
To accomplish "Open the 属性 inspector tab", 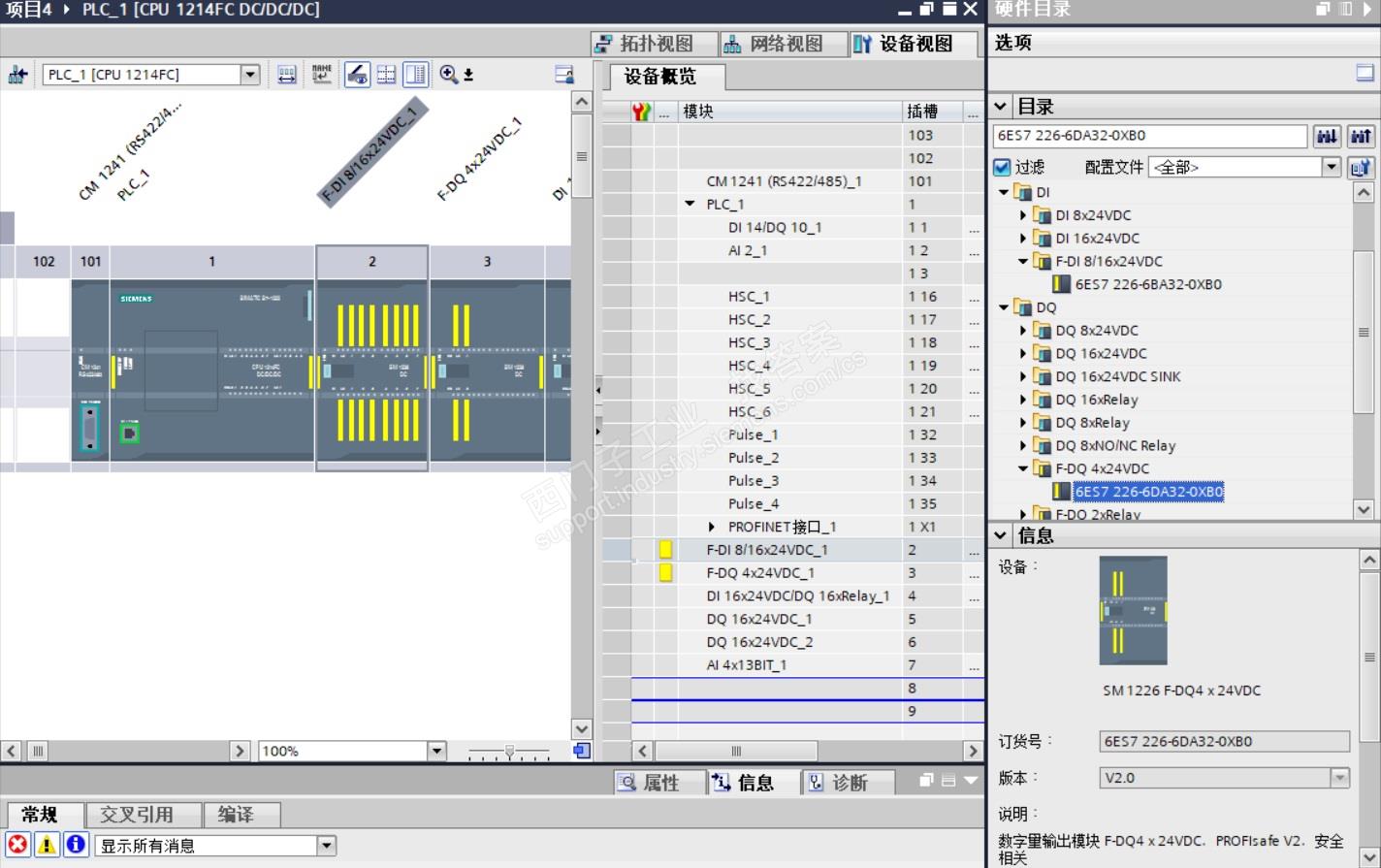I will [659, 783].
